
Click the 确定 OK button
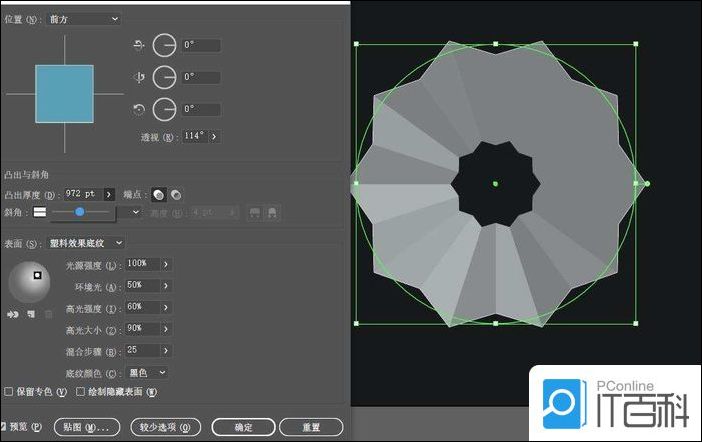point(243,427)
